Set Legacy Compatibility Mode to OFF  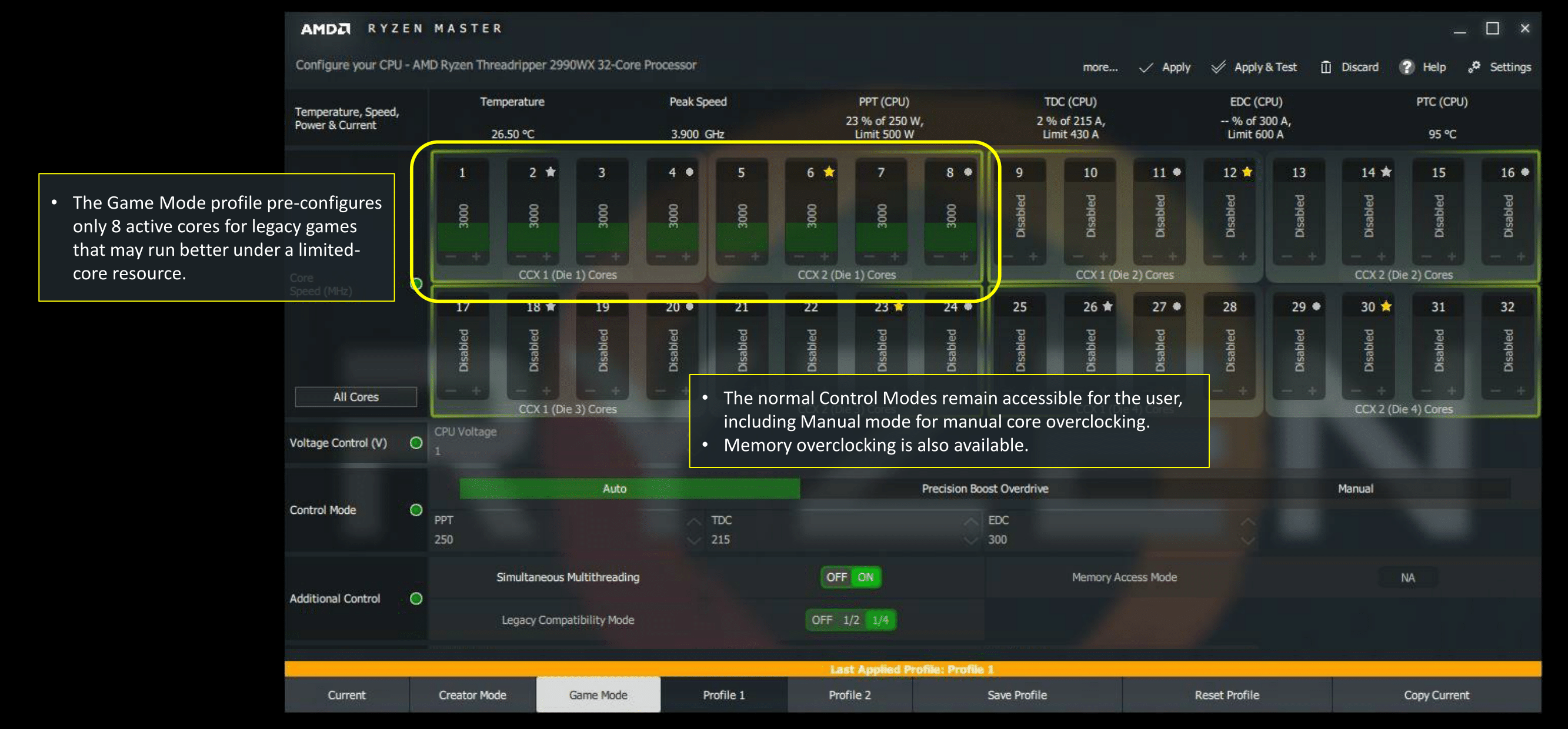coord(822,620)
